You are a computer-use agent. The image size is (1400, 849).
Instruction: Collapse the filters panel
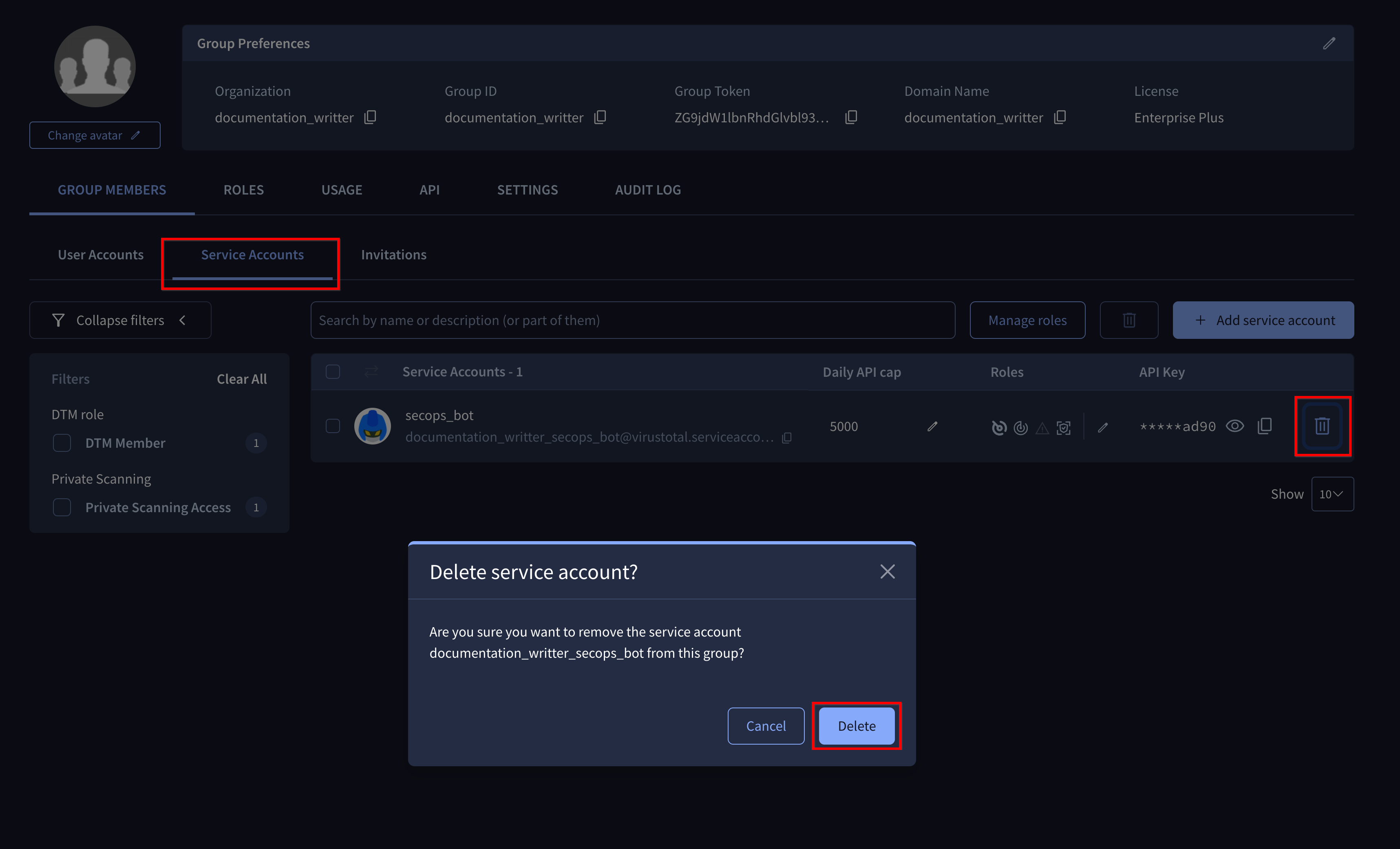(x=120, y=320)
